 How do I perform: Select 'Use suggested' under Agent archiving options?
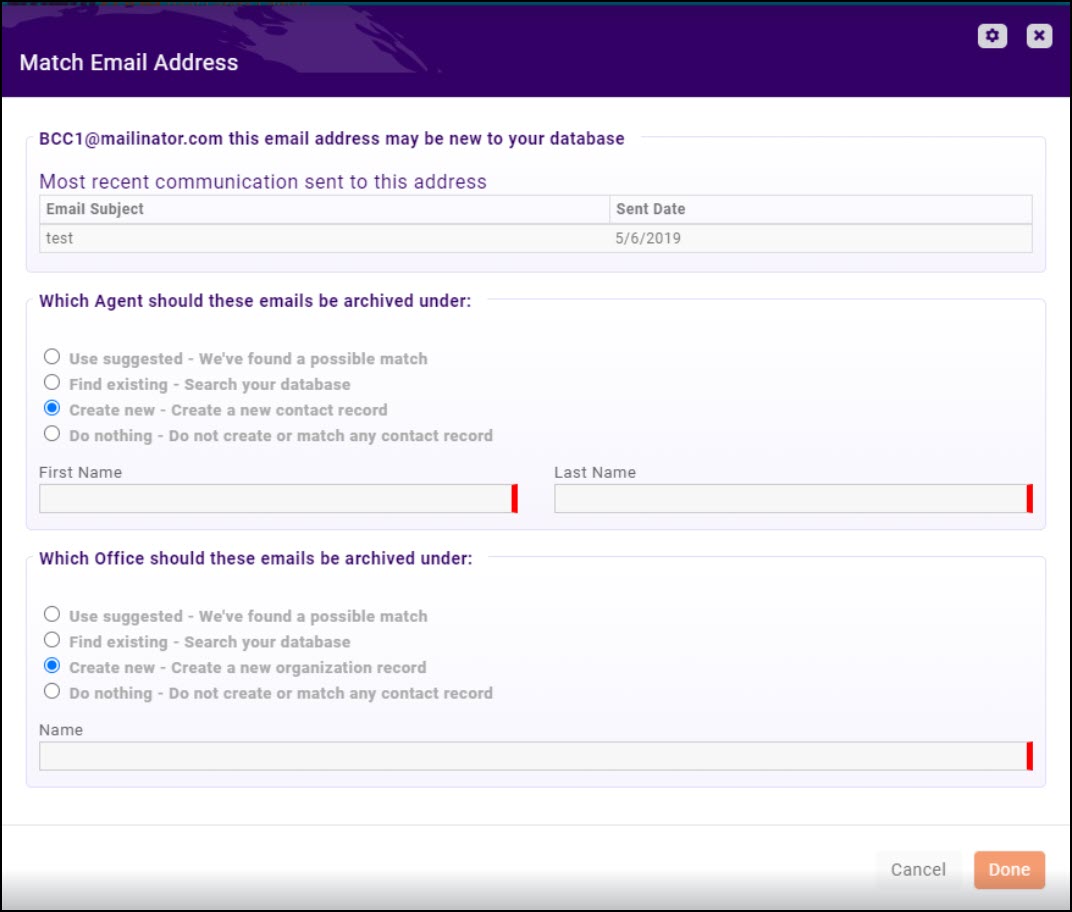pos(52,356)
